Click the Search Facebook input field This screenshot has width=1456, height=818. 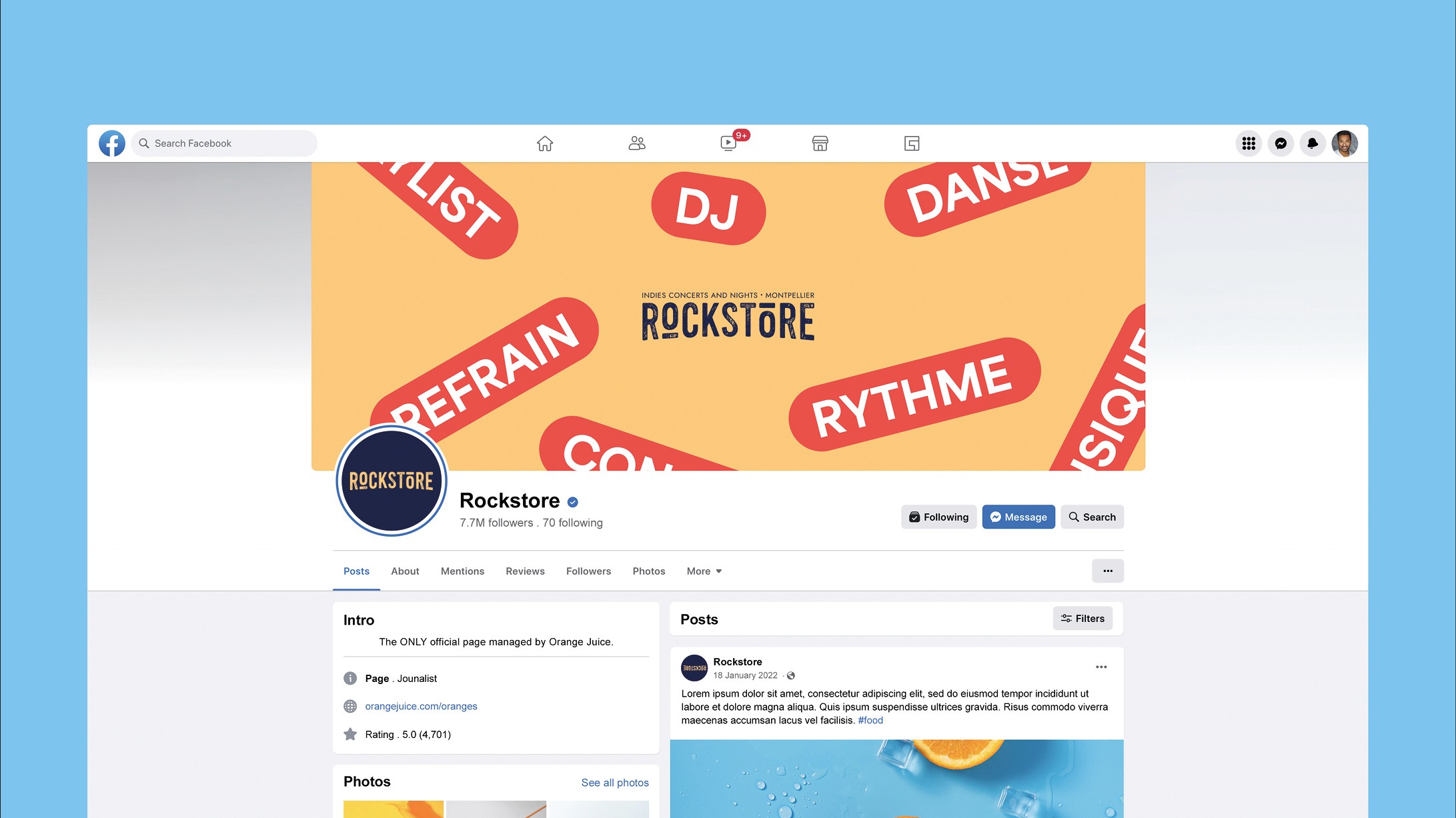(224, 143)
